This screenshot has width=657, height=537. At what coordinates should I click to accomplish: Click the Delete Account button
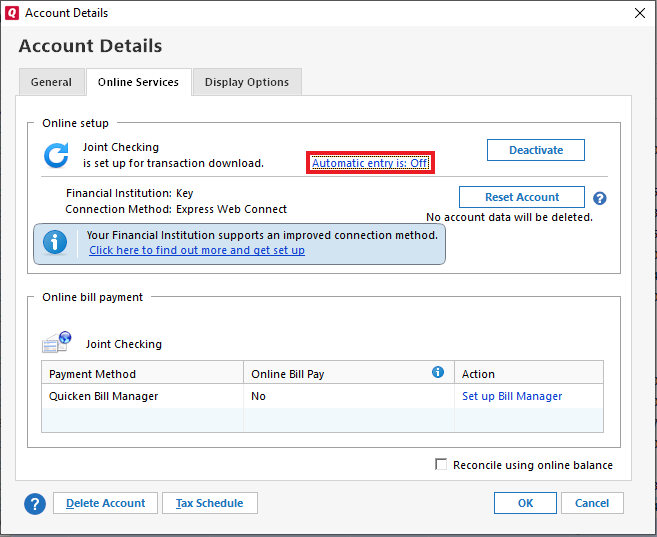pos(106,503)
